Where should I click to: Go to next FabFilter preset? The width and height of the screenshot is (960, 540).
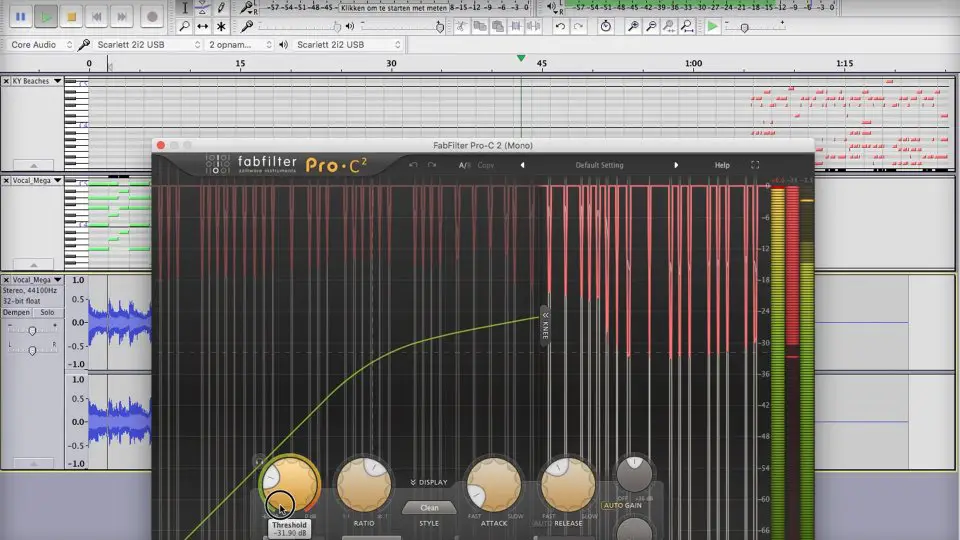[x=676, y=165]
